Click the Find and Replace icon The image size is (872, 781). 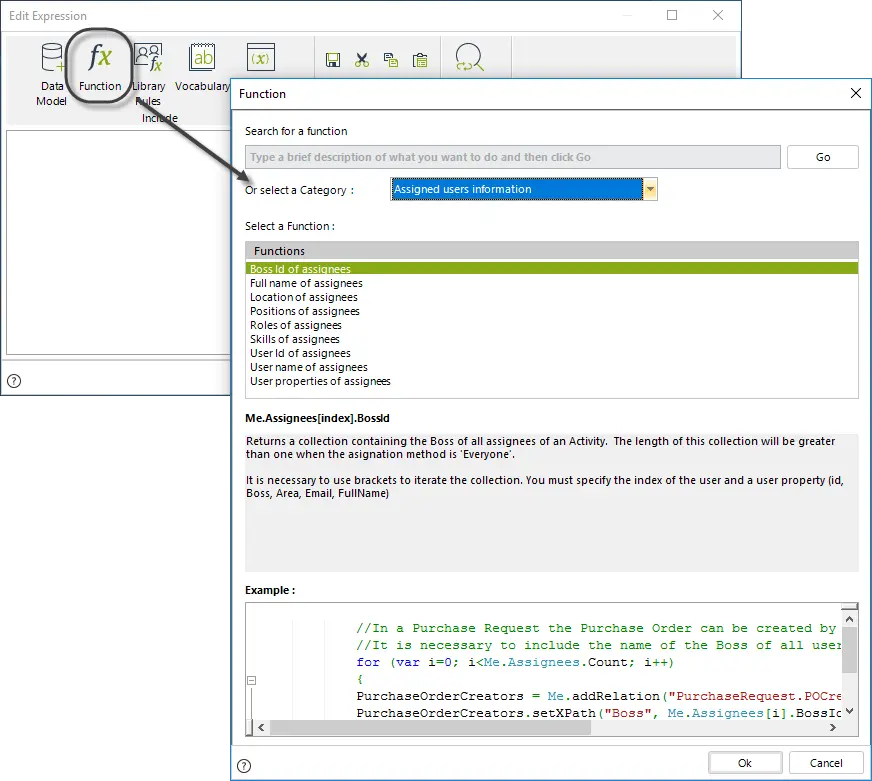click(469, 57)
